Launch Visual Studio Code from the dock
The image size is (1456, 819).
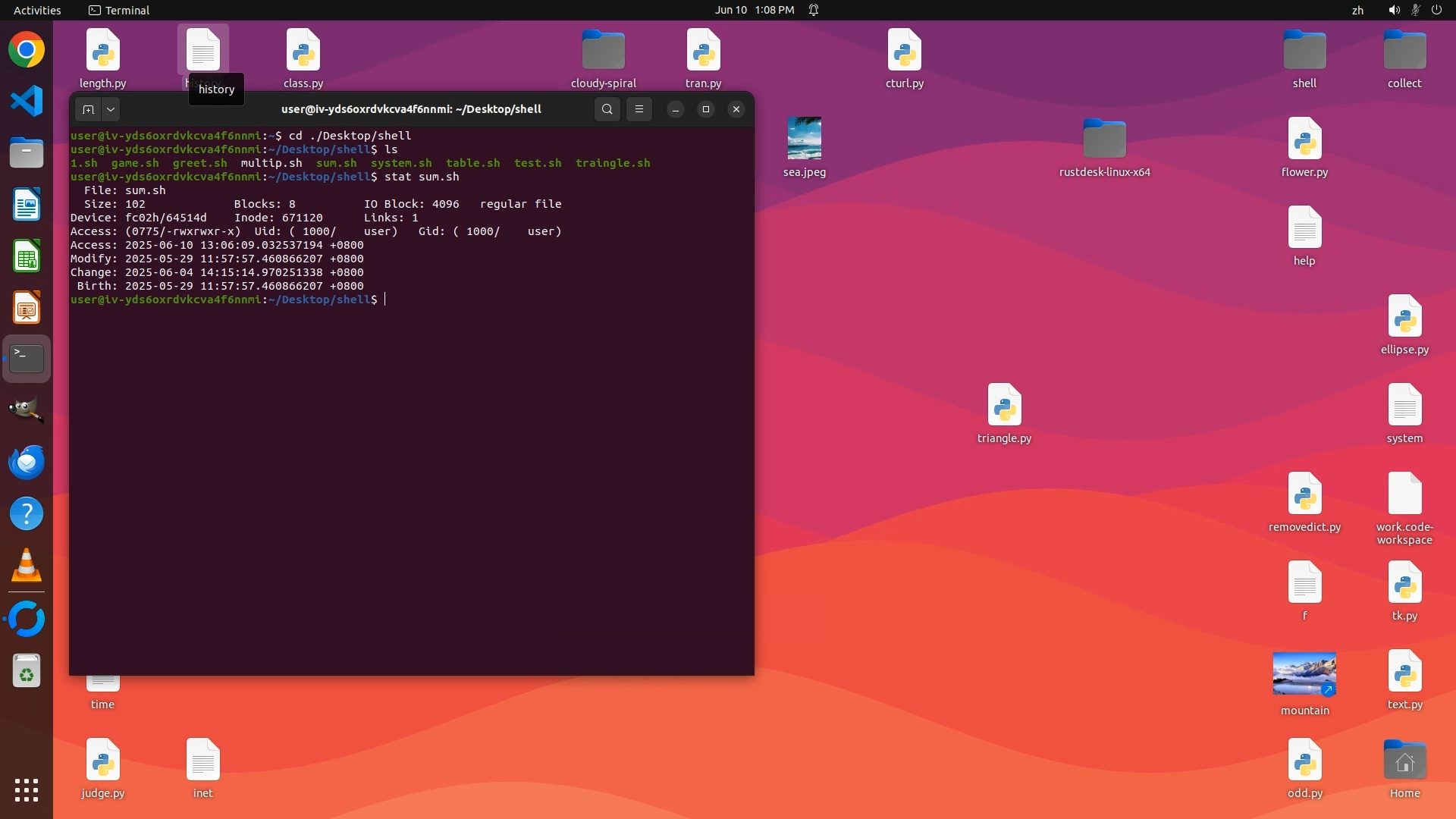point(27,101)
